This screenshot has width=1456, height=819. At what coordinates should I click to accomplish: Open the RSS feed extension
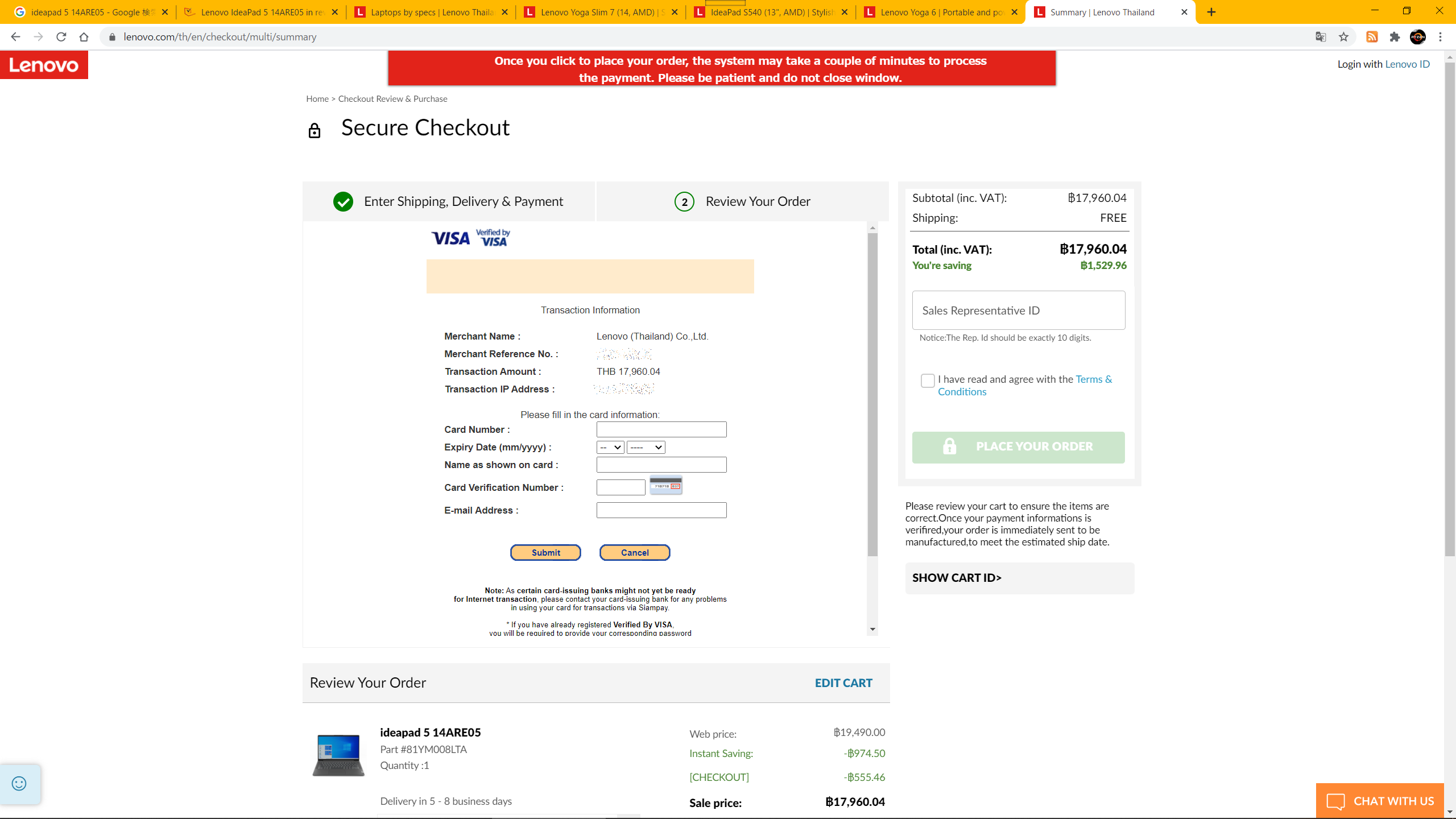click(1372, 37)
